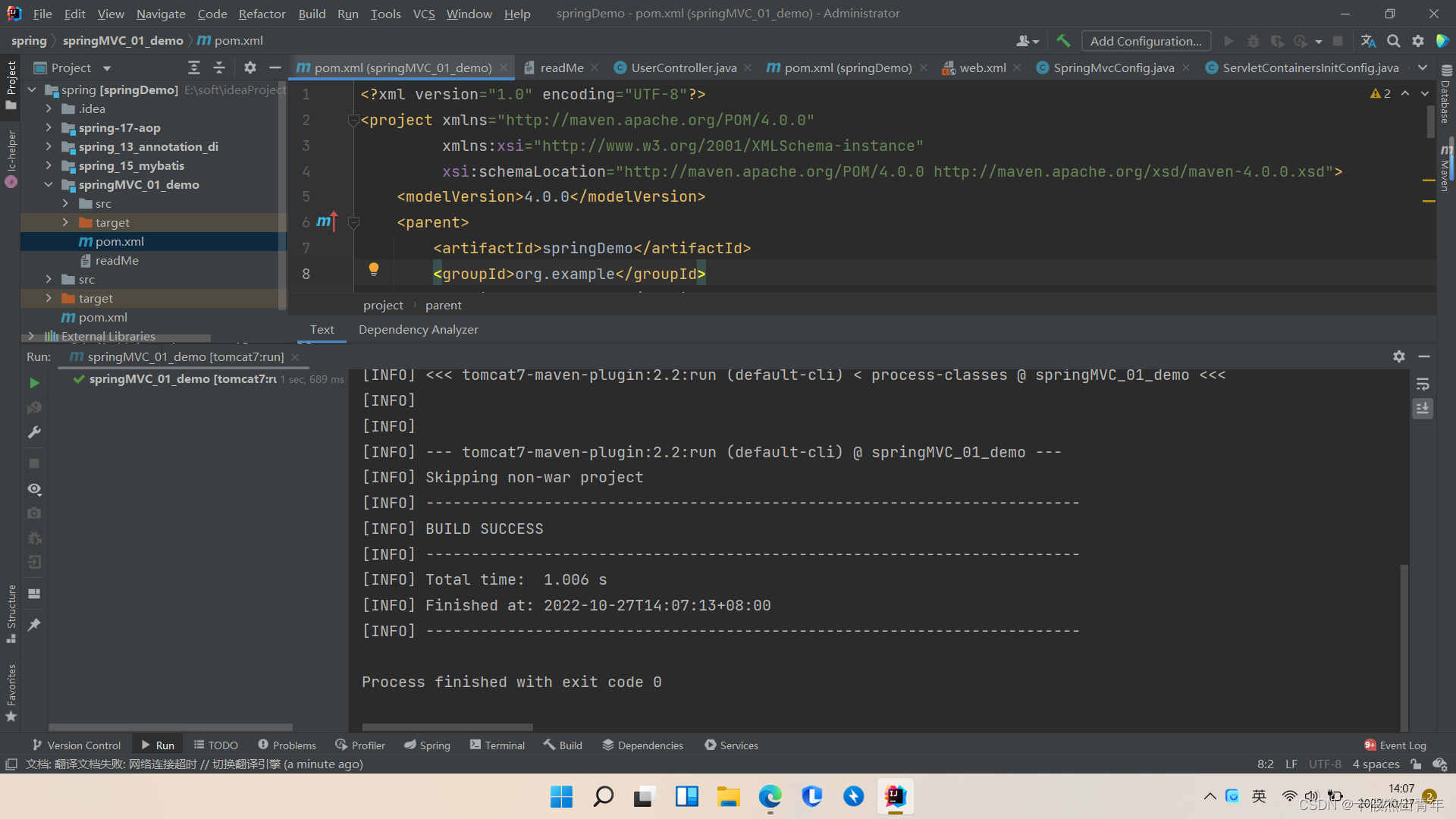
Task: Click the intention lightbulb on line 8
Action: (373, 268)
